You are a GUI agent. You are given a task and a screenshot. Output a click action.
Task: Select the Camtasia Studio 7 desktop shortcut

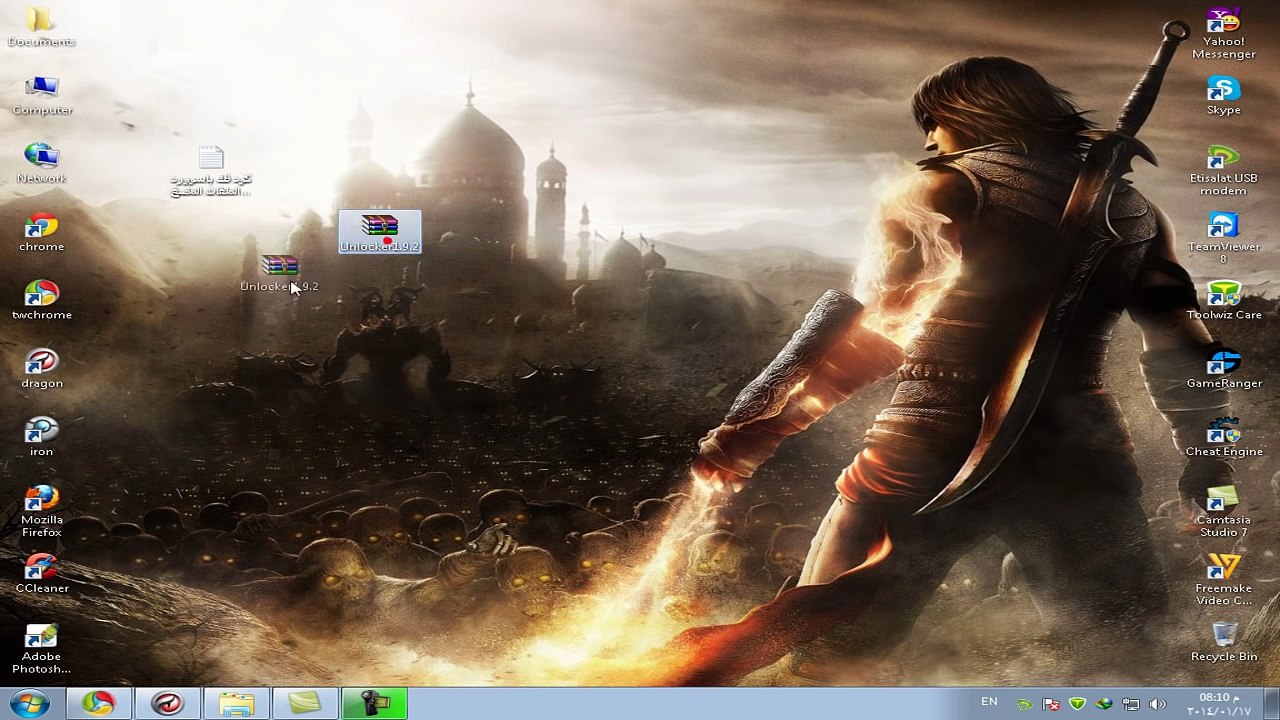click(x=1224, y=512)
